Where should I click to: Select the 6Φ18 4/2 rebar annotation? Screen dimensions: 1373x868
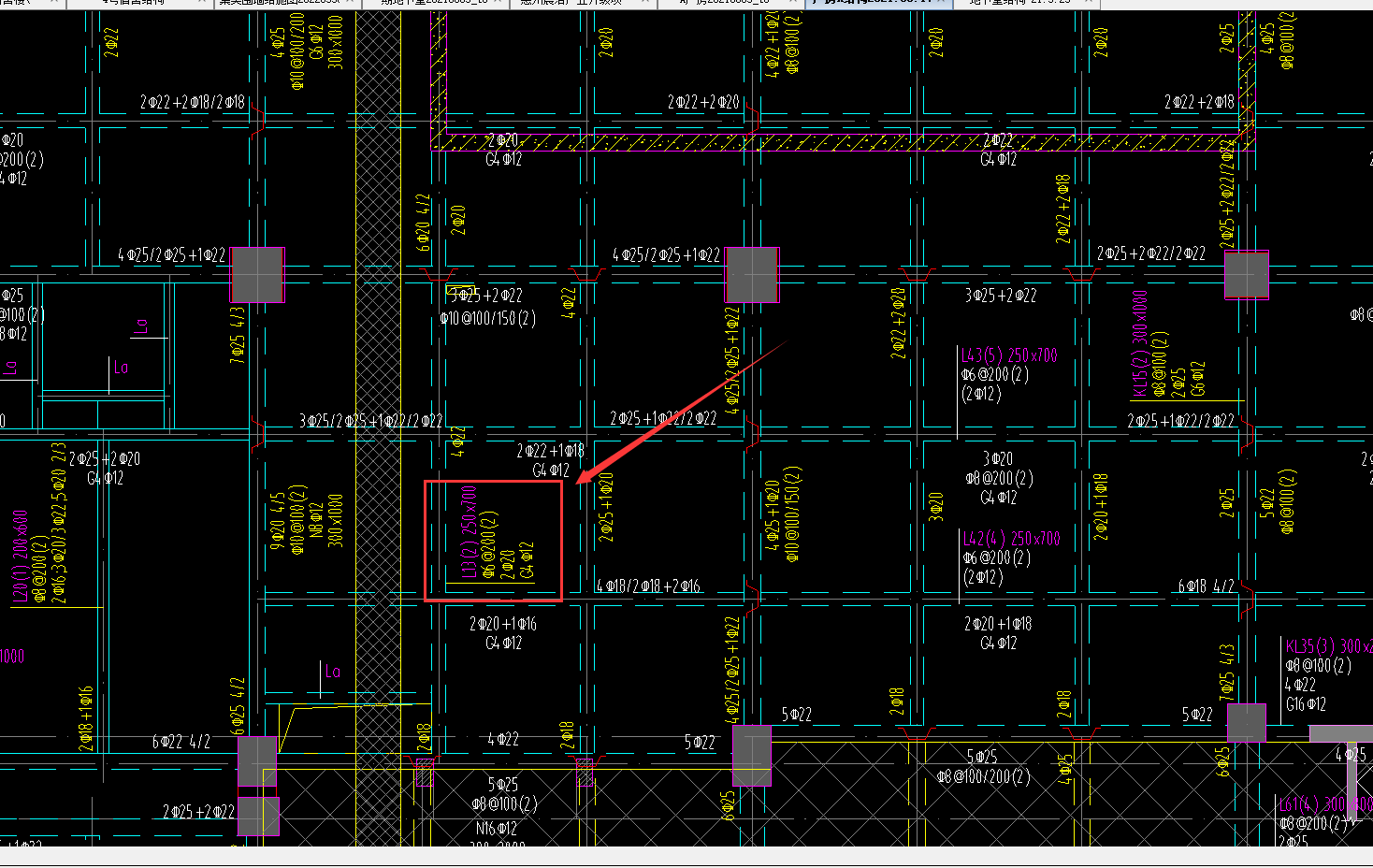pyautogui.click(x=1207, y=586)
